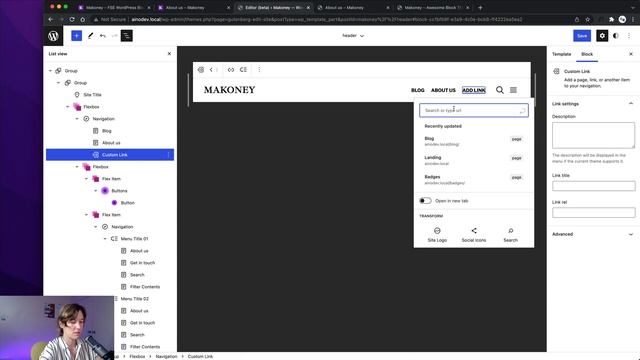Image resolution: width=640 pixels, height=360 pixels.
Task: Open the editor options kebab menu
Action: pyautogui.click(x=629, y=36)
